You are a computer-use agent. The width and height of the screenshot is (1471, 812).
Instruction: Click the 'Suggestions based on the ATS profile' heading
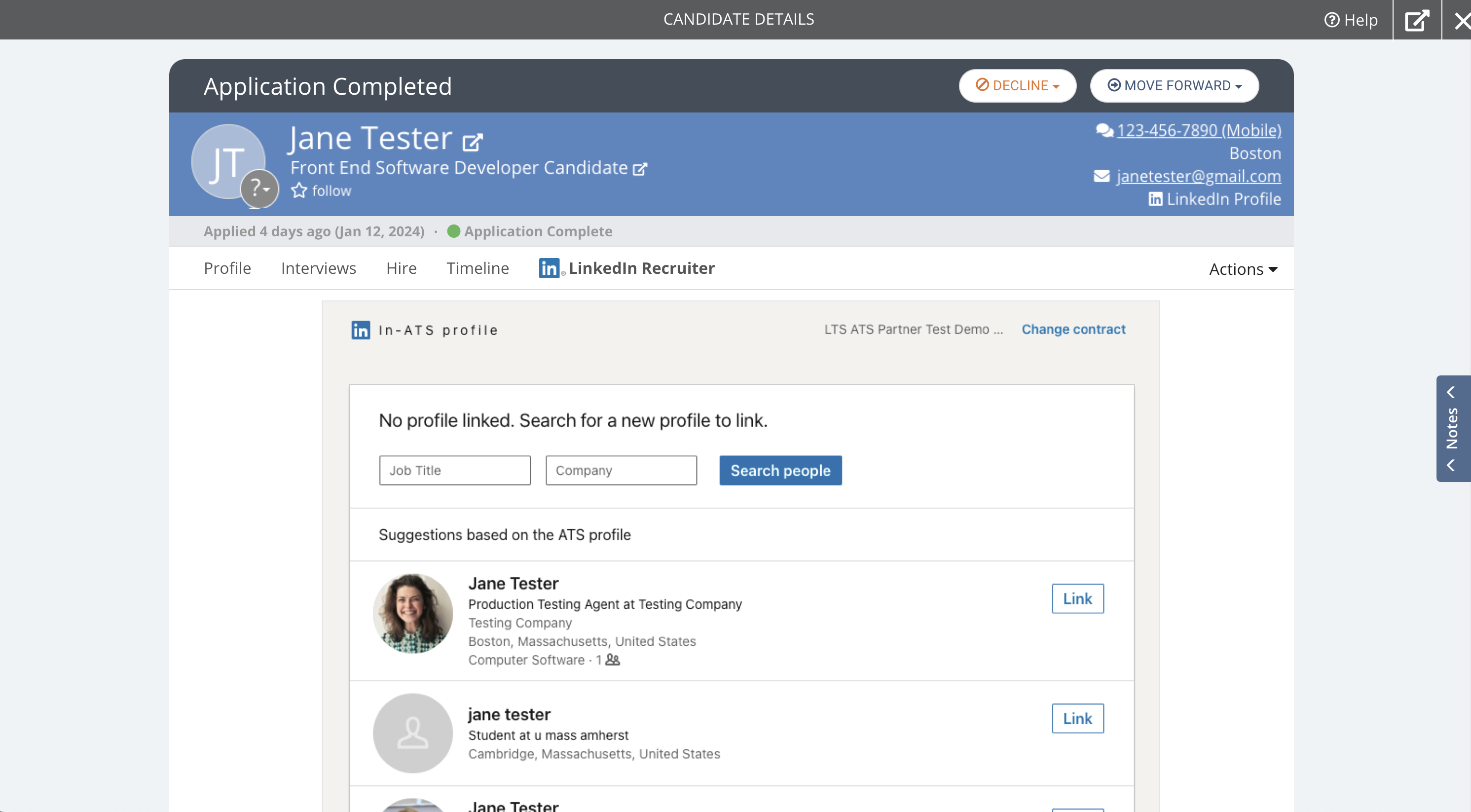tap(505, 534)
